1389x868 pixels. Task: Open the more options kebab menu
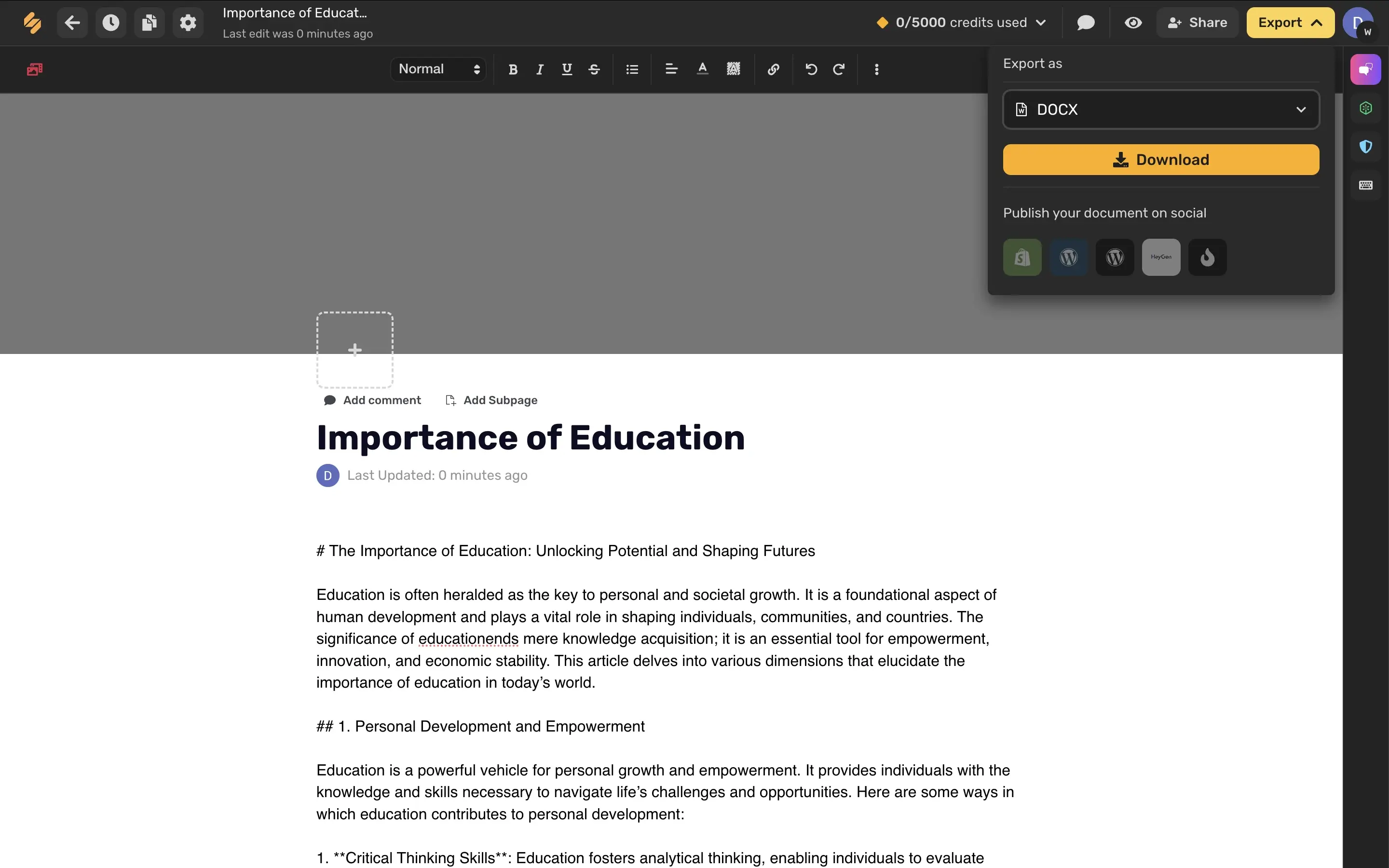click(876, 69)
